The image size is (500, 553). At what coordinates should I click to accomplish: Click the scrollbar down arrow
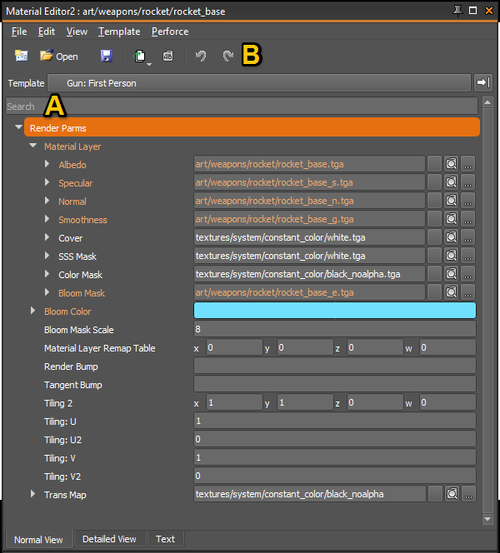488,519
